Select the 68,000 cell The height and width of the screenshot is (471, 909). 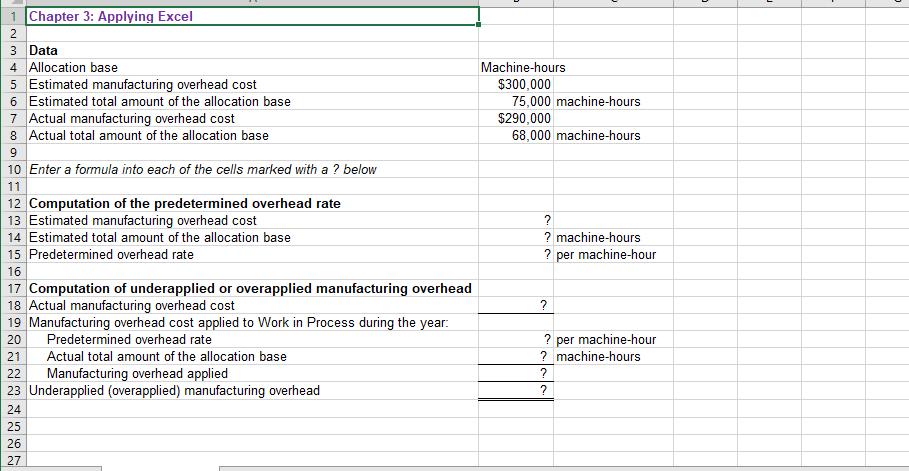[x=516, y=136]
